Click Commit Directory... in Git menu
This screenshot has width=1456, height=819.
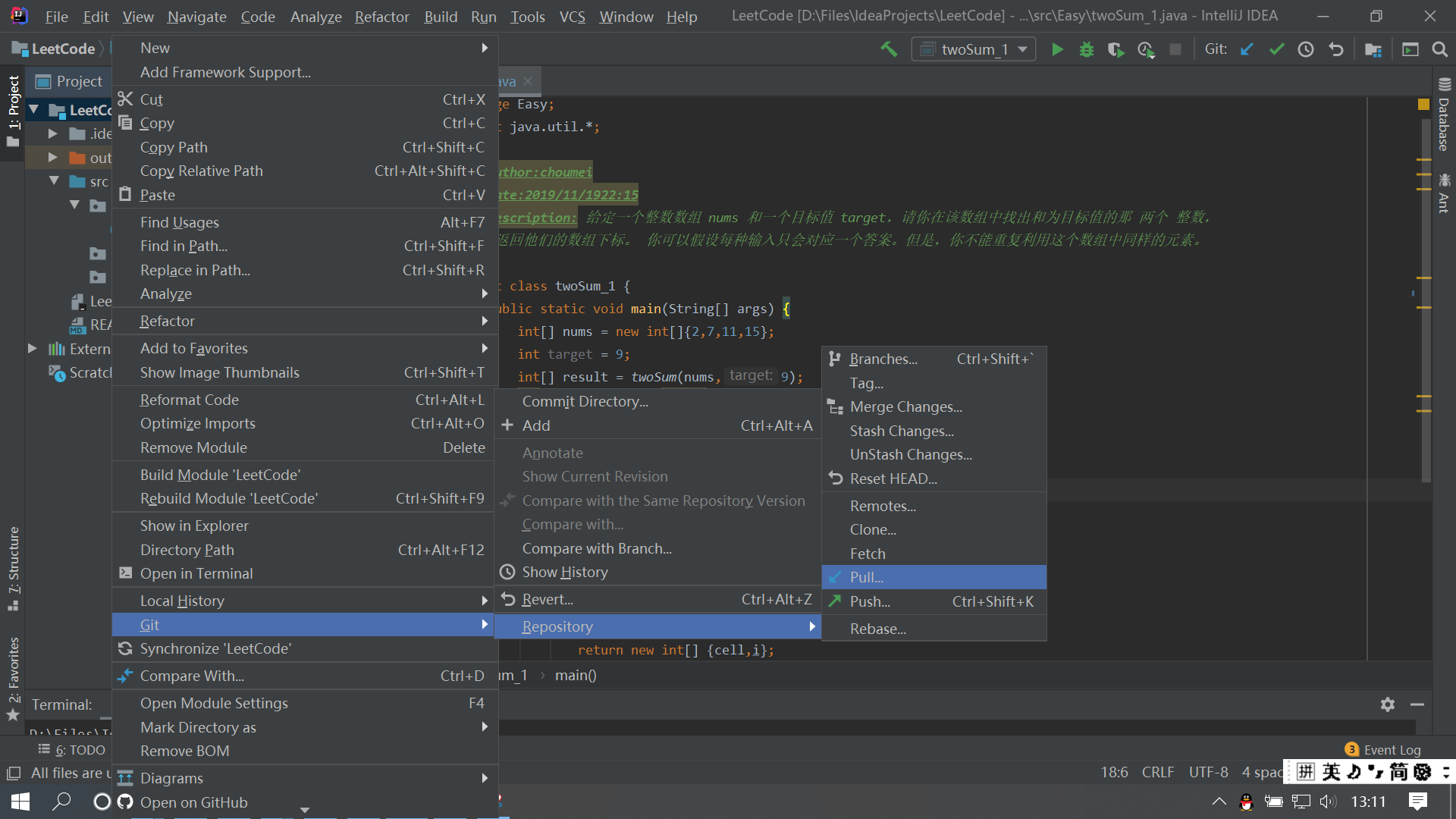coord(658,401)
